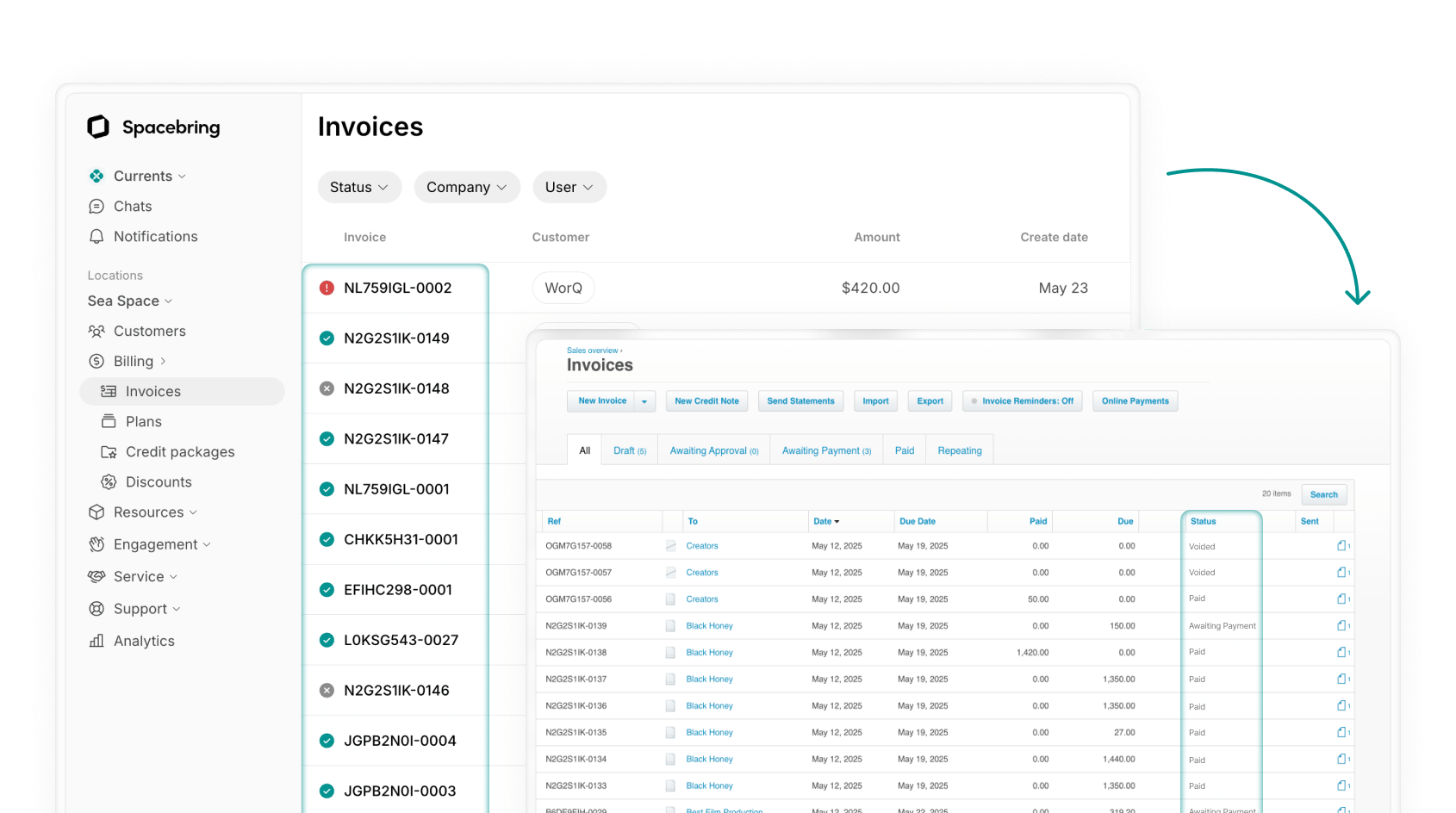1456x813 pixels.
Task: Click the Spacebring logo icon
Action: (98, 127)
